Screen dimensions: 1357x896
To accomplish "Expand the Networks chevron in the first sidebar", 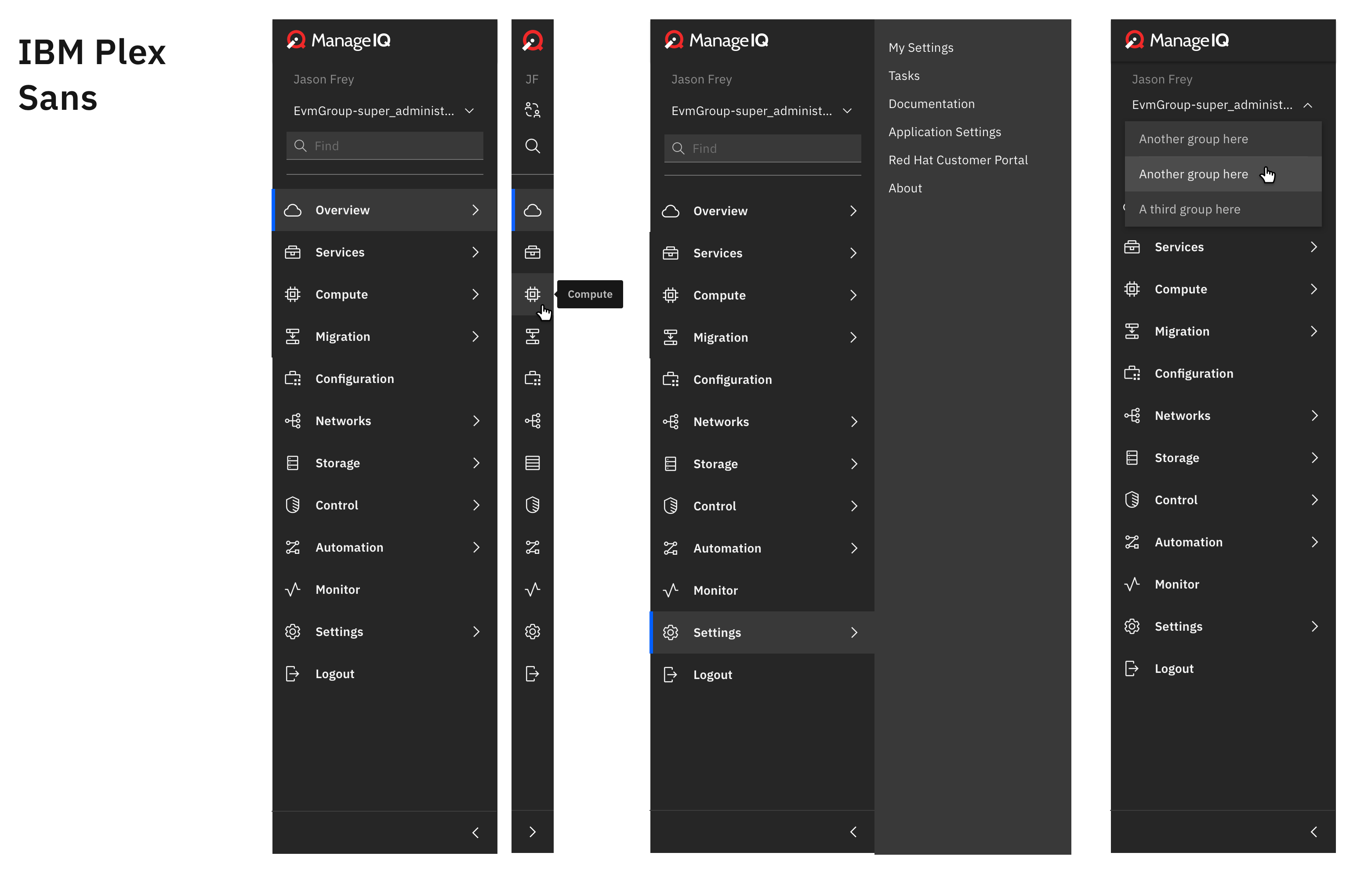I will 475,421.
